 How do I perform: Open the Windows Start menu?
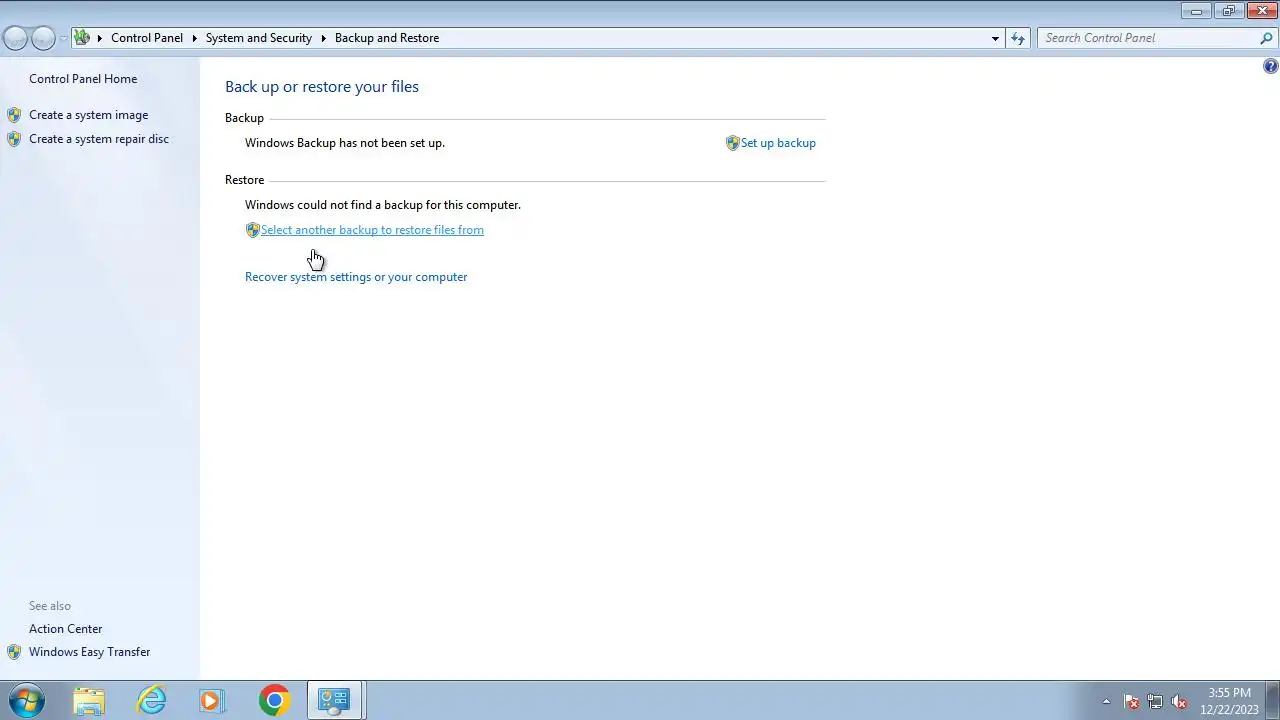tap(26, 701)
